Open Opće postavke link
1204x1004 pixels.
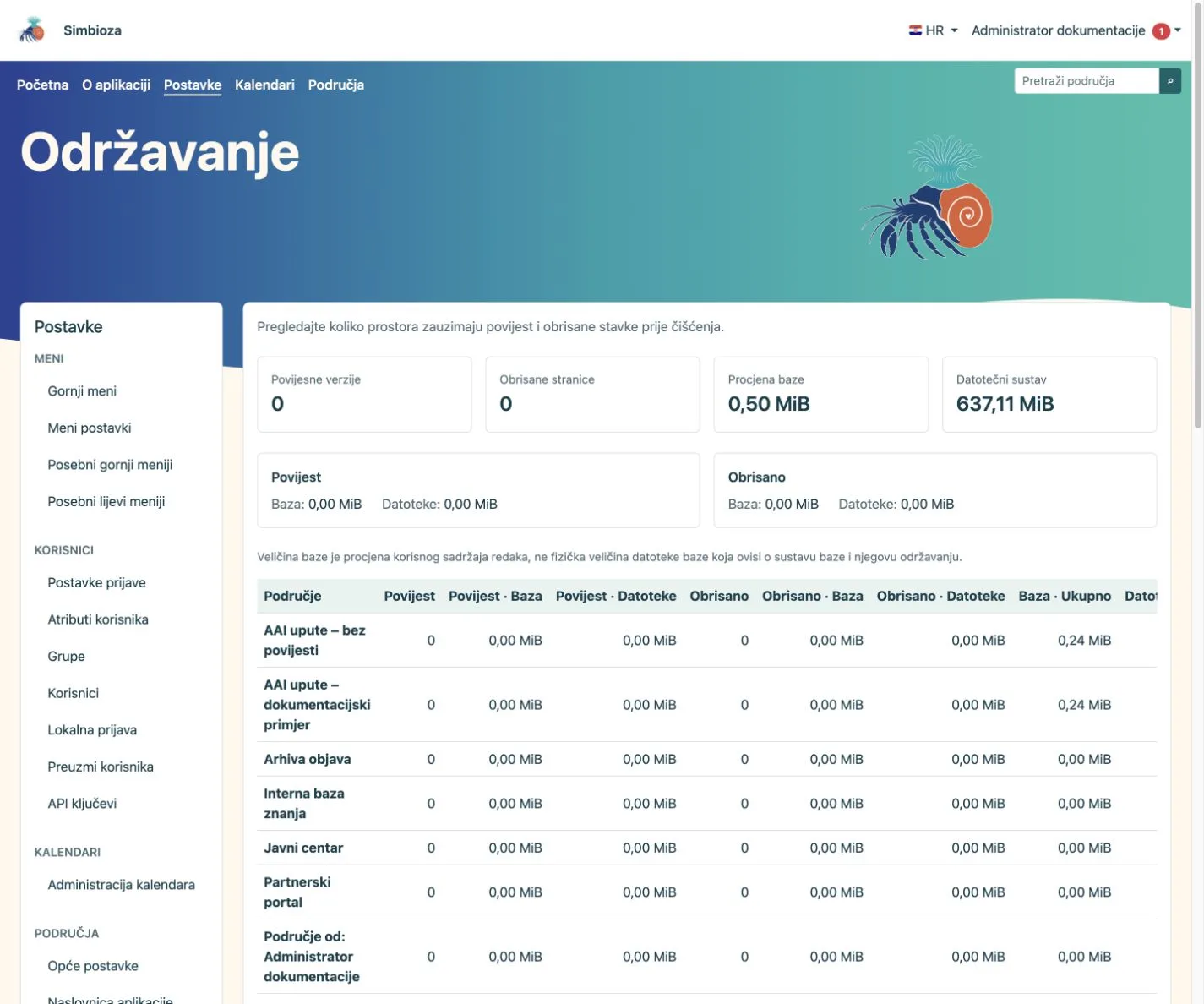(x=93, y=966)
